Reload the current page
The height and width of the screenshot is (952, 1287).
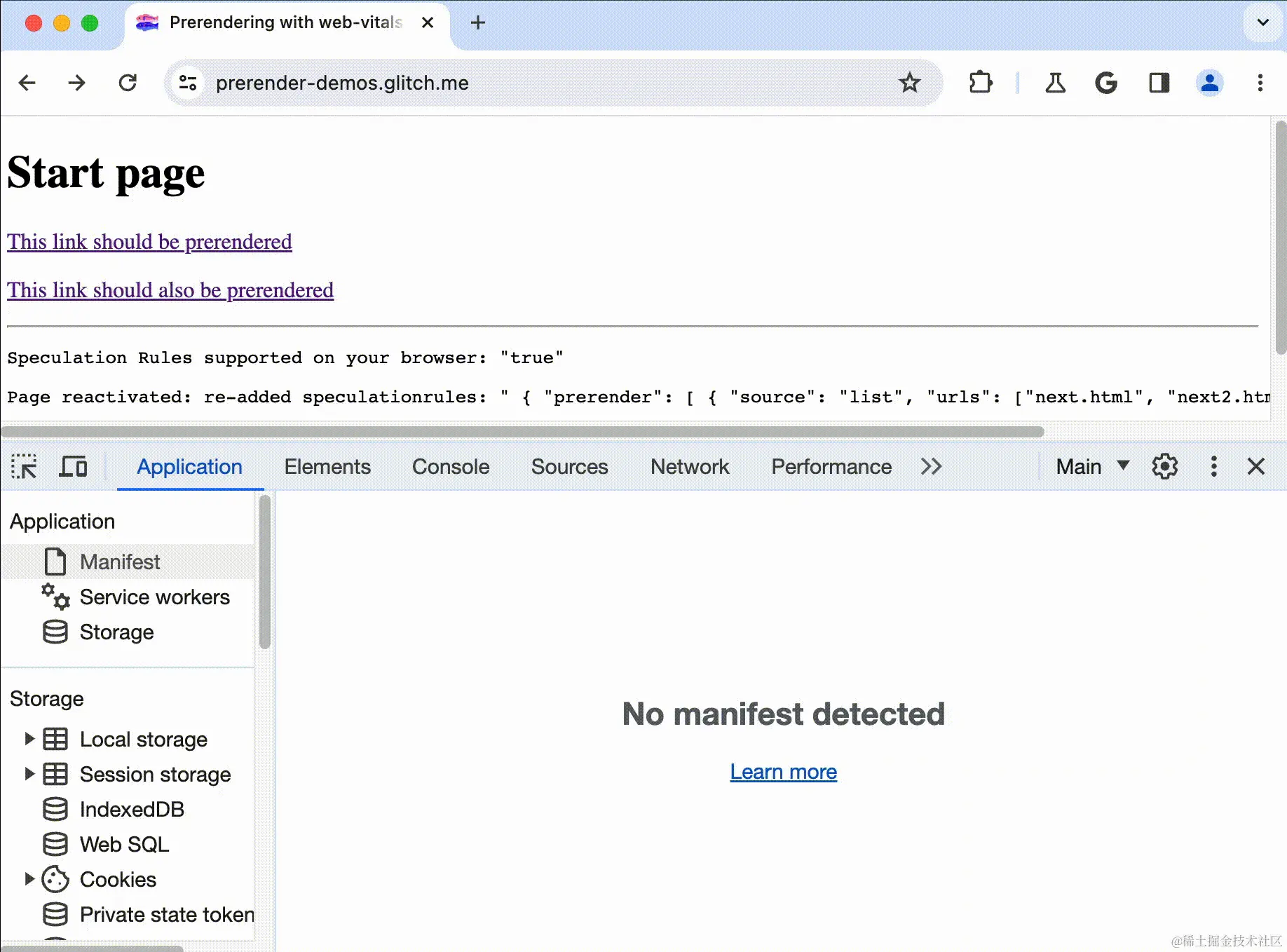pos(128,83)
